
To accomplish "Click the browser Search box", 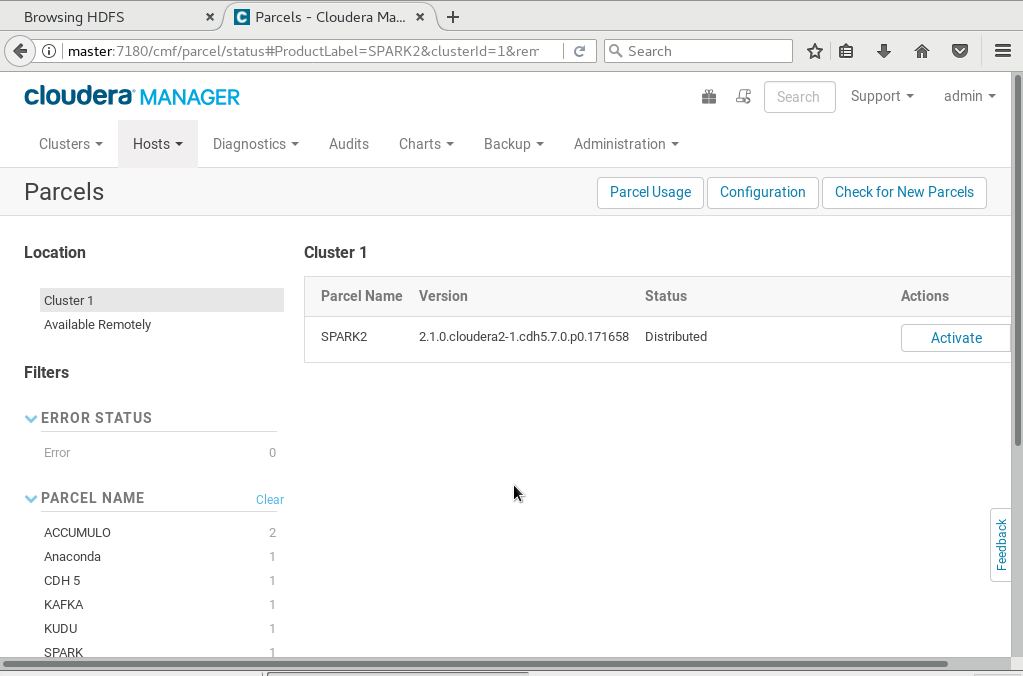I will click(x=698, y=51).
